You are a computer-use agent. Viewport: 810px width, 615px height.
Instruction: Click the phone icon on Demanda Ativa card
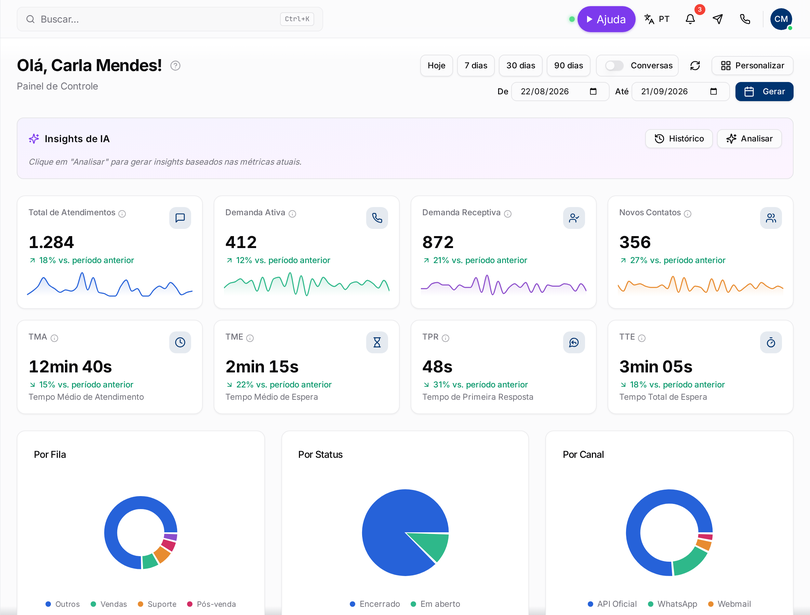pyautogui.click(x=377, y=218)
